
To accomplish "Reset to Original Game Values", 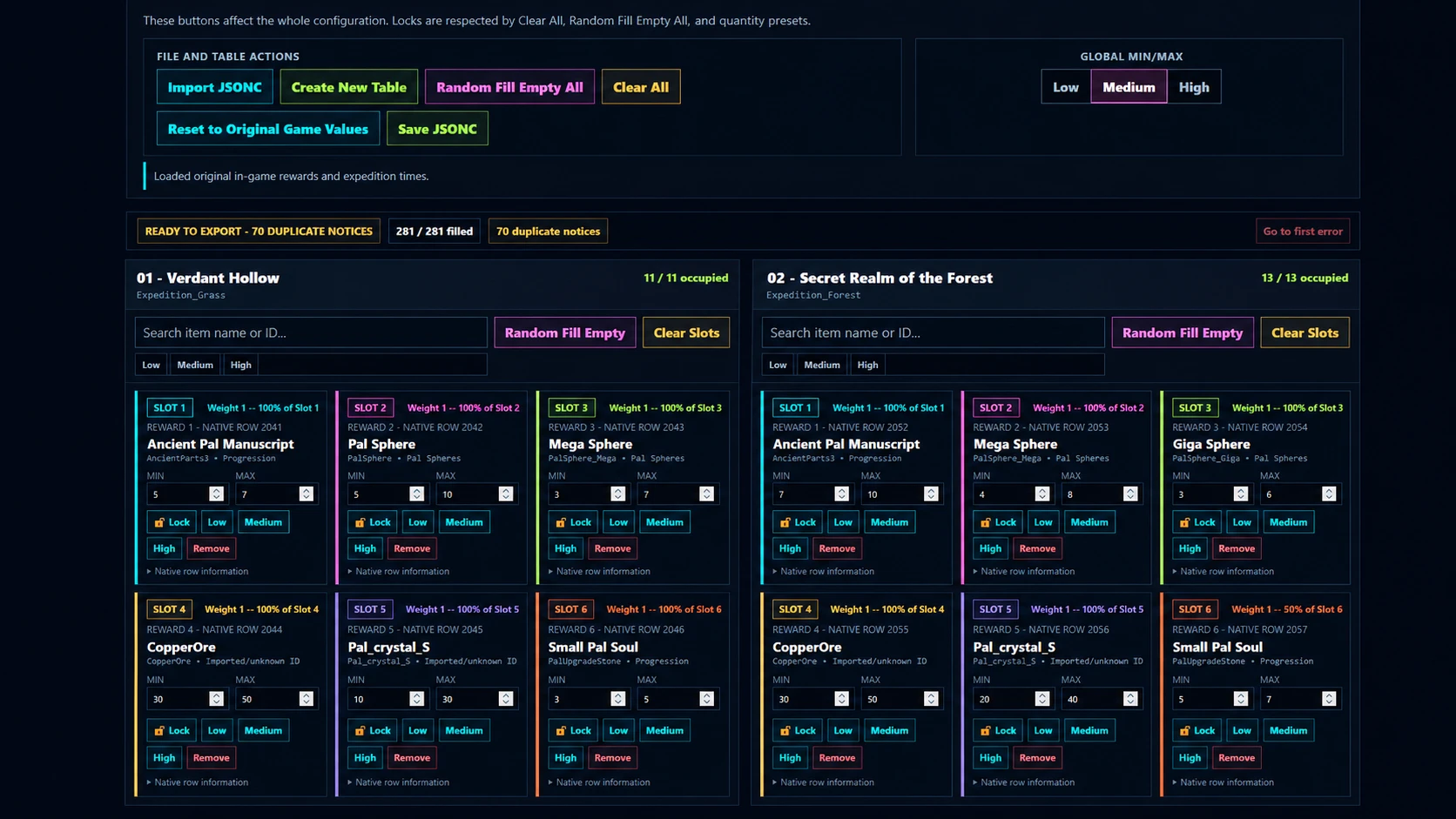I will (268, 129).
